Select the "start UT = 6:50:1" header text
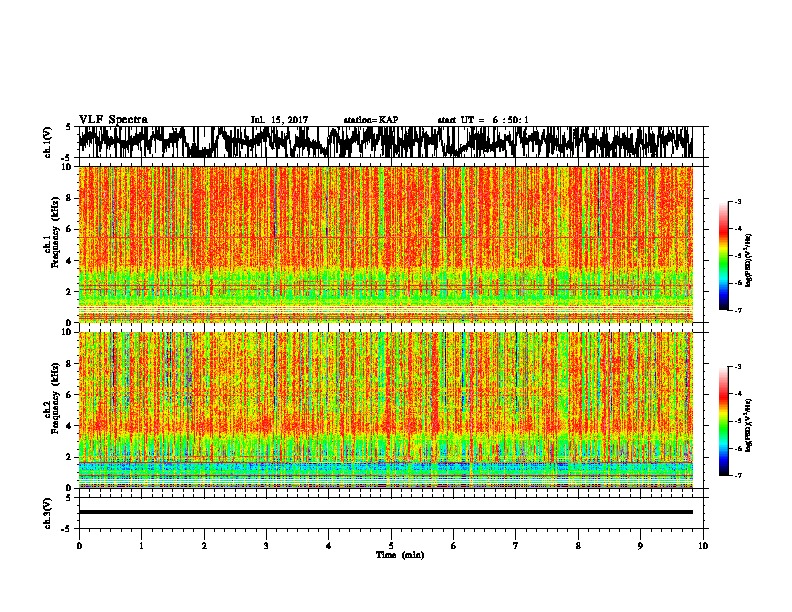The width and height of the screenshot is (792, 612). point(483,120)
